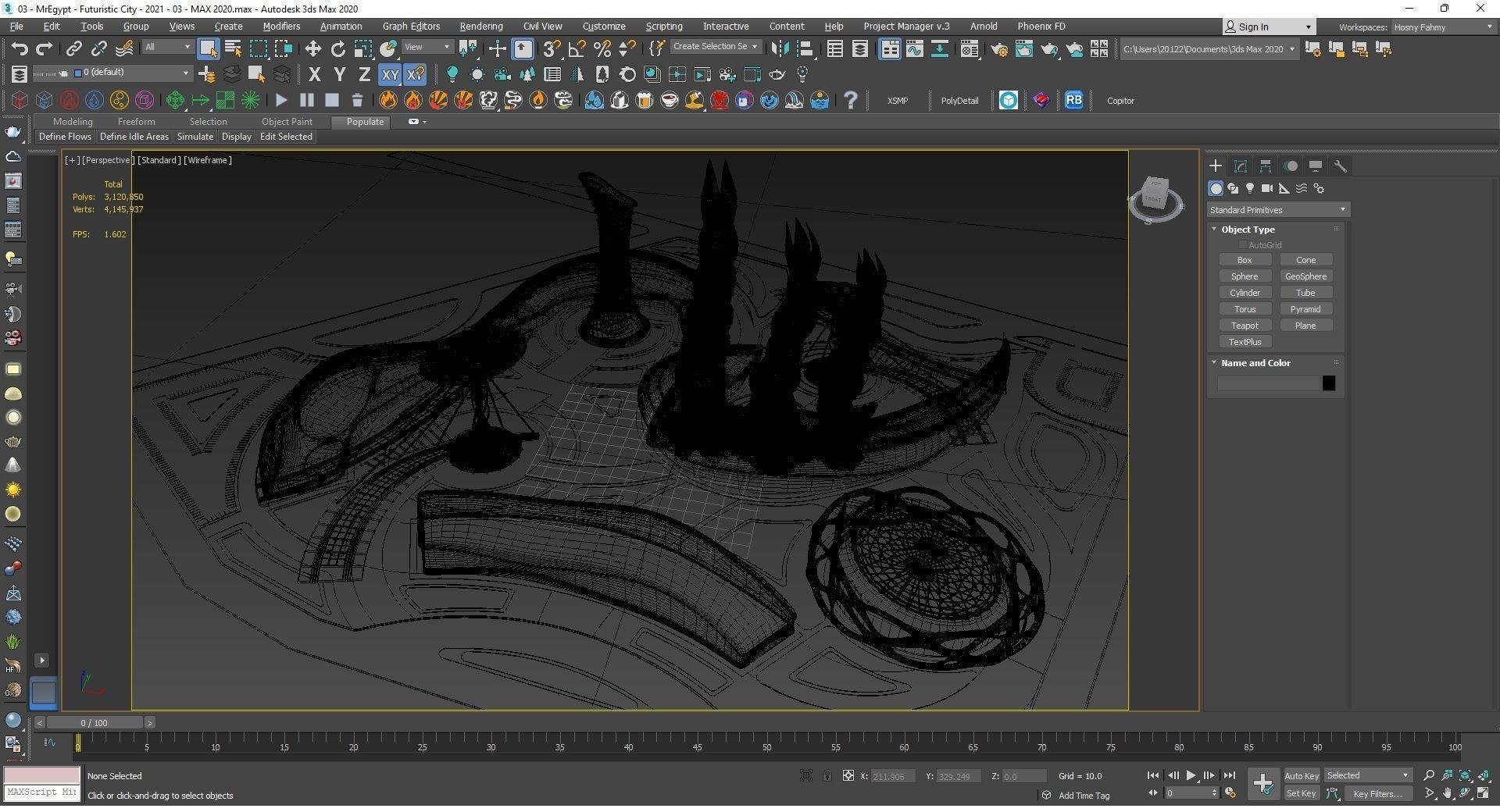The width and height of the screenshot is (1500, 812).
Task: Toggle XY axis constraint
Action: tap(389, 75)
